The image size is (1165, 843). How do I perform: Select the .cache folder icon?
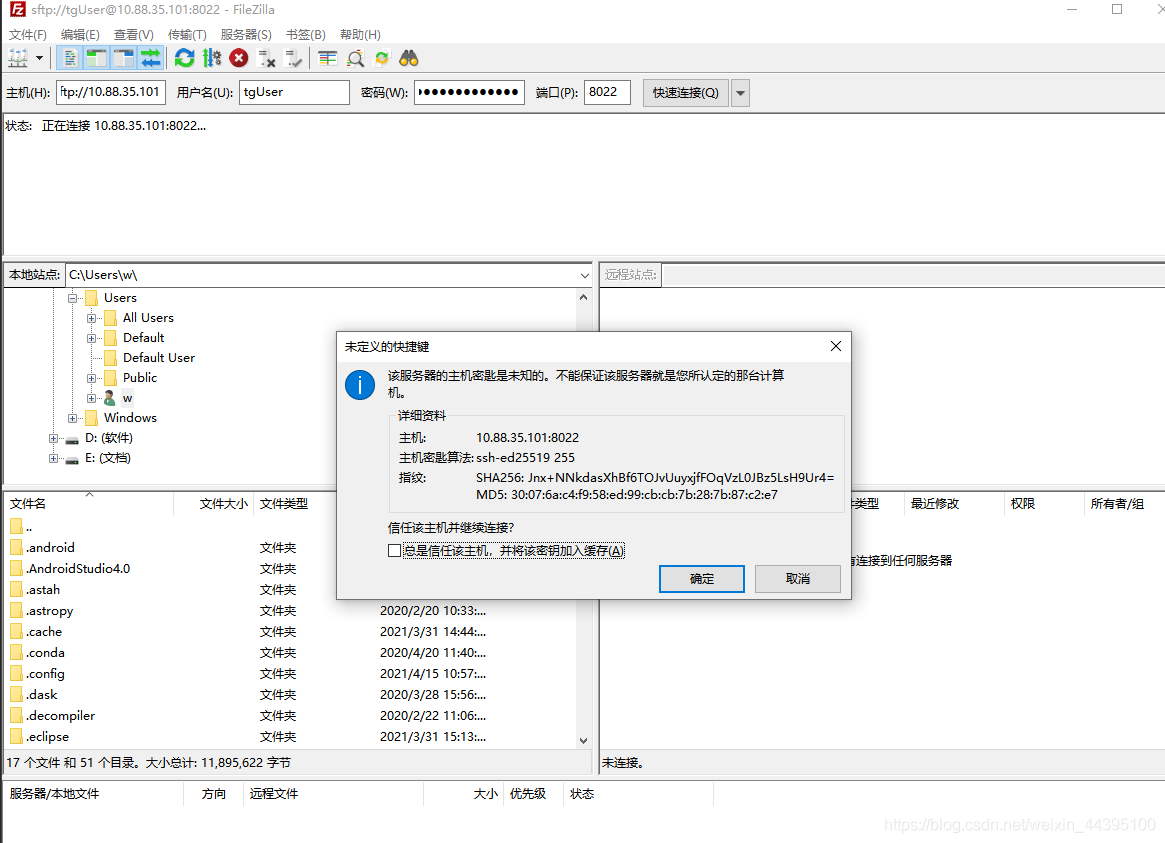tap(16, 631)
